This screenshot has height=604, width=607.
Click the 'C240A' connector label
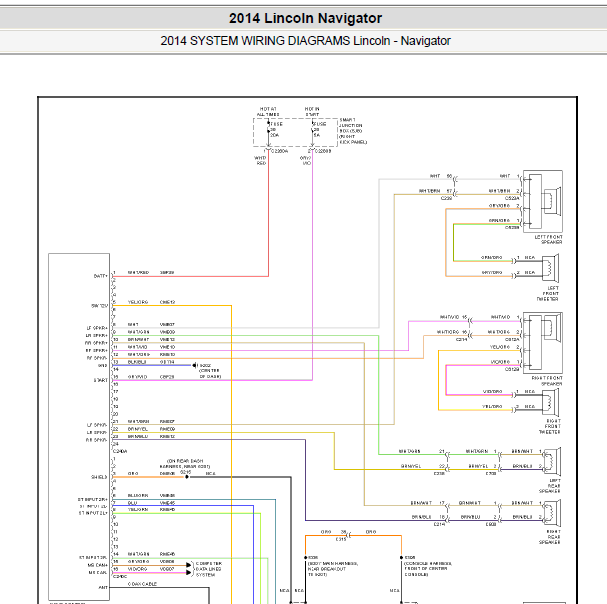point(120,451)
